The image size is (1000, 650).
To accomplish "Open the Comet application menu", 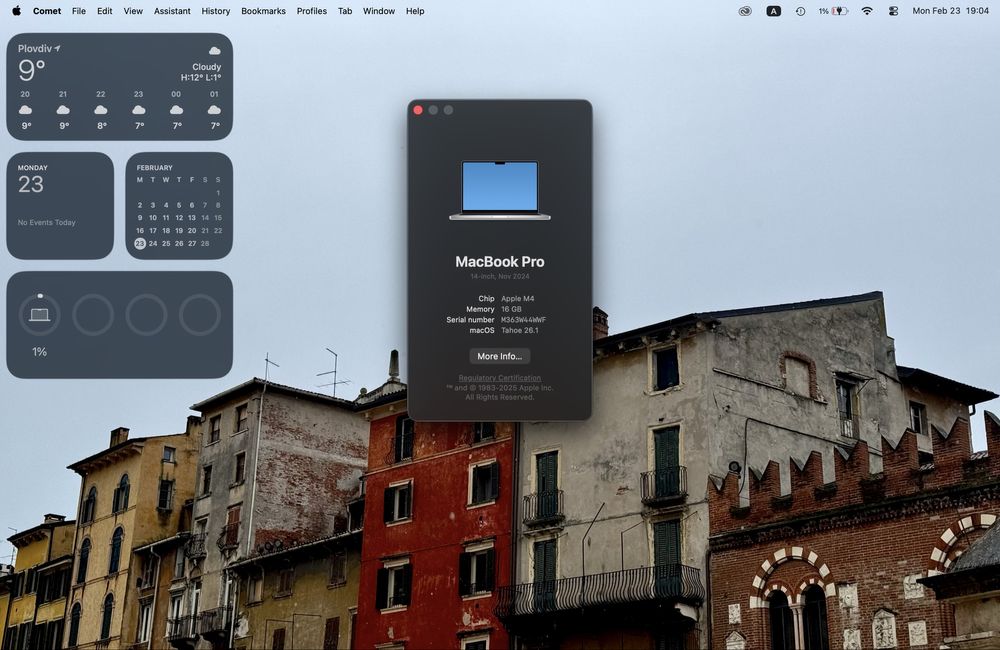I will [47, 11].
